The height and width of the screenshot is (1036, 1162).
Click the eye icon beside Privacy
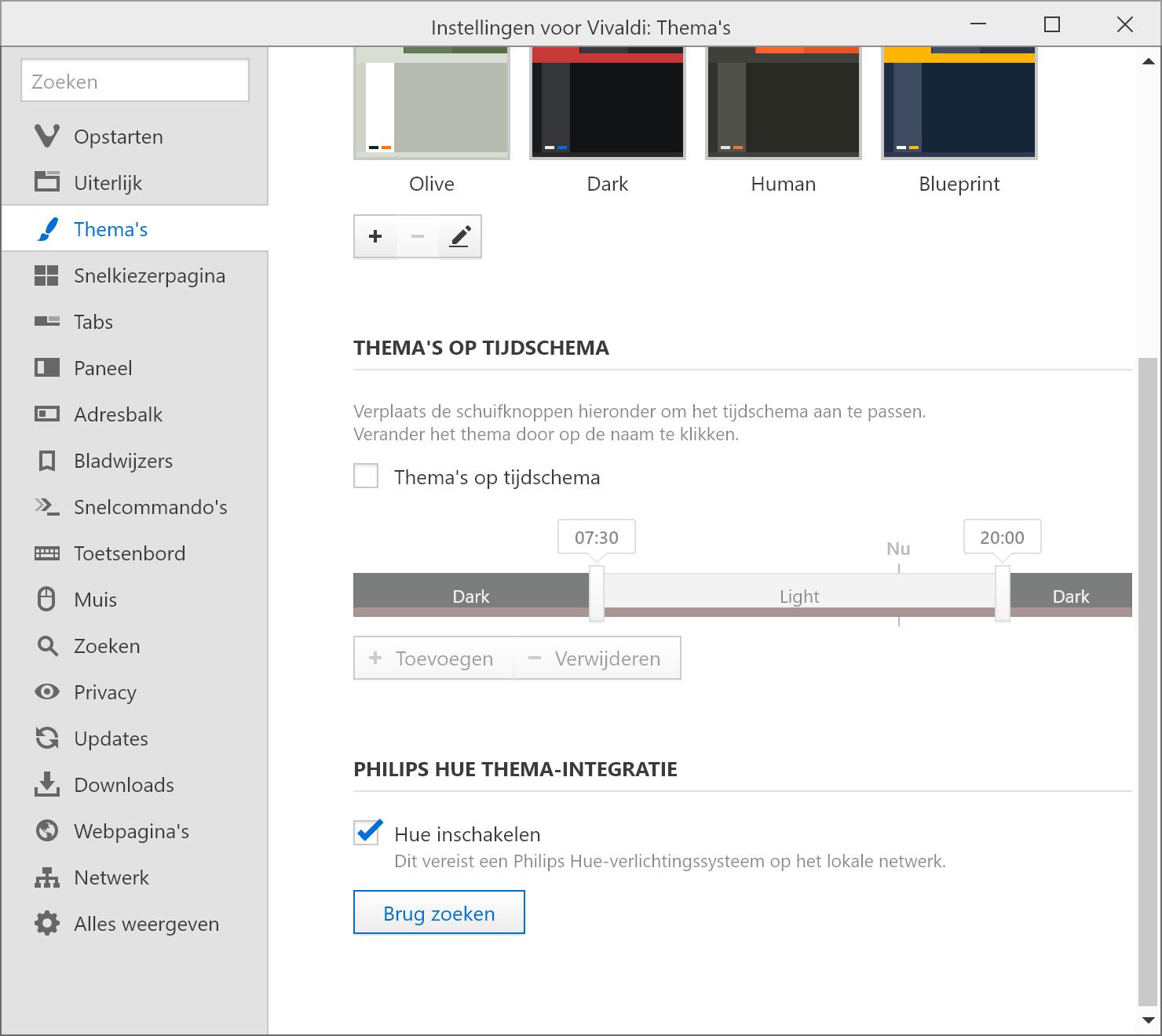pos(47,692)
